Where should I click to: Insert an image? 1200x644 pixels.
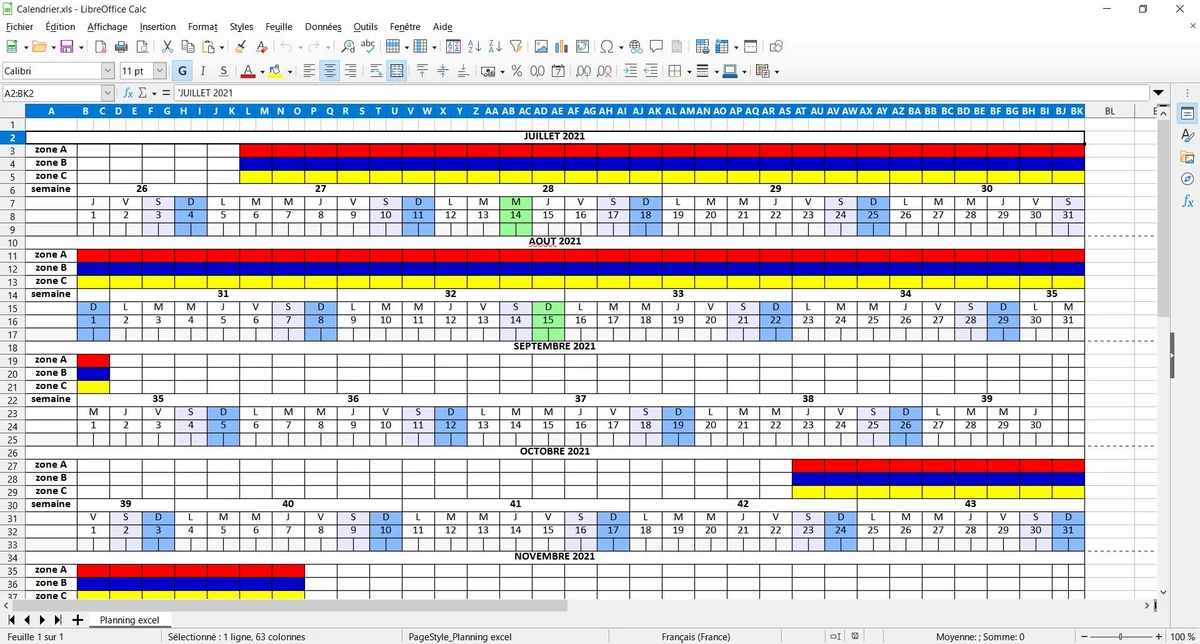[541, 46]
